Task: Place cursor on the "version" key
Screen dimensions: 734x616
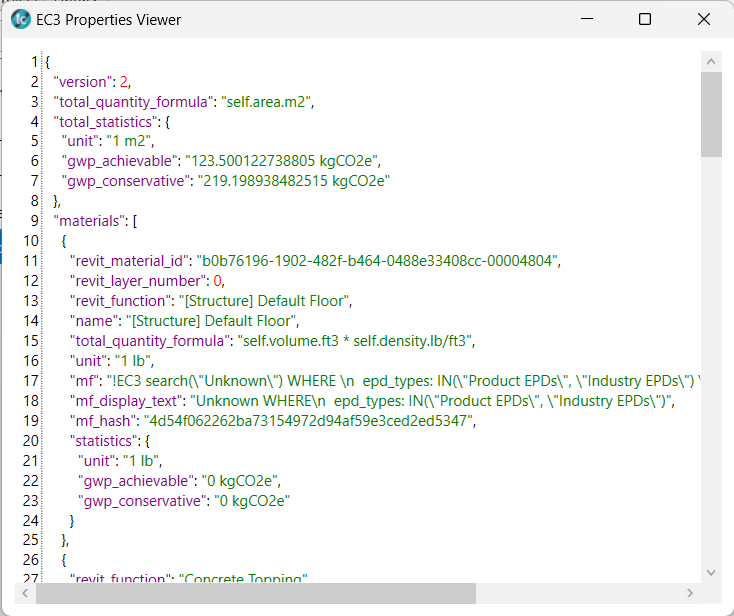Action: pos(83,82)
